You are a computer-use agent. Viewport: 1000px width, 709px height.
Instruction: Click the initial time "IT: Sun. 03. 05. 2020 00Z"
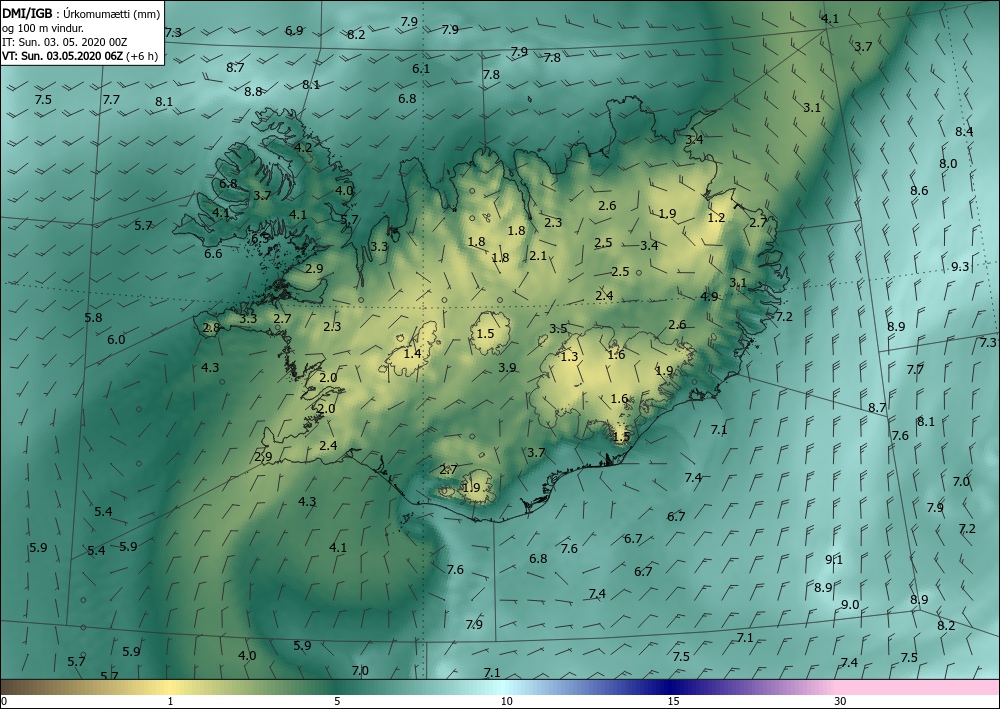tap(64, 42)
